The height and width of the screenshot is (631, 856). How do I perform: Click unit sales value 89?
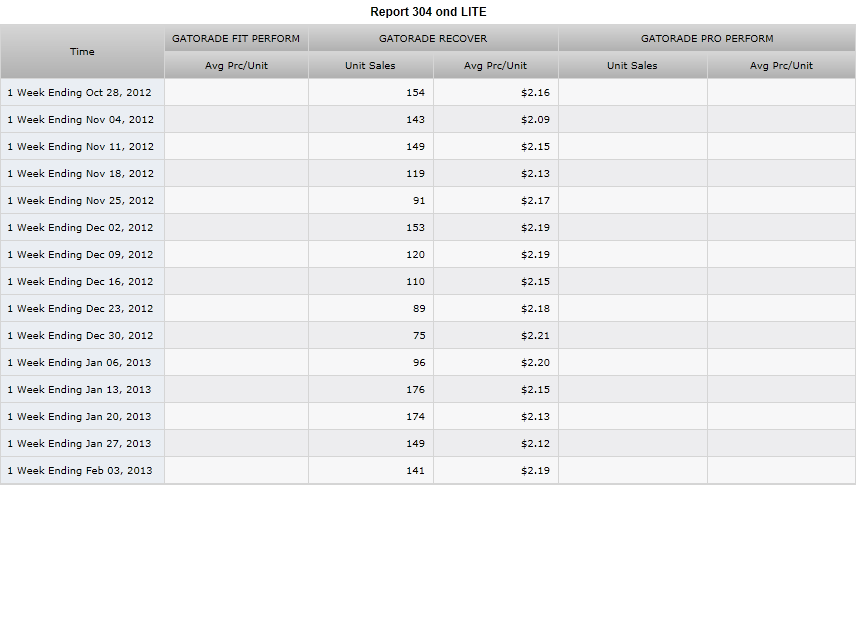click(419, 308)
